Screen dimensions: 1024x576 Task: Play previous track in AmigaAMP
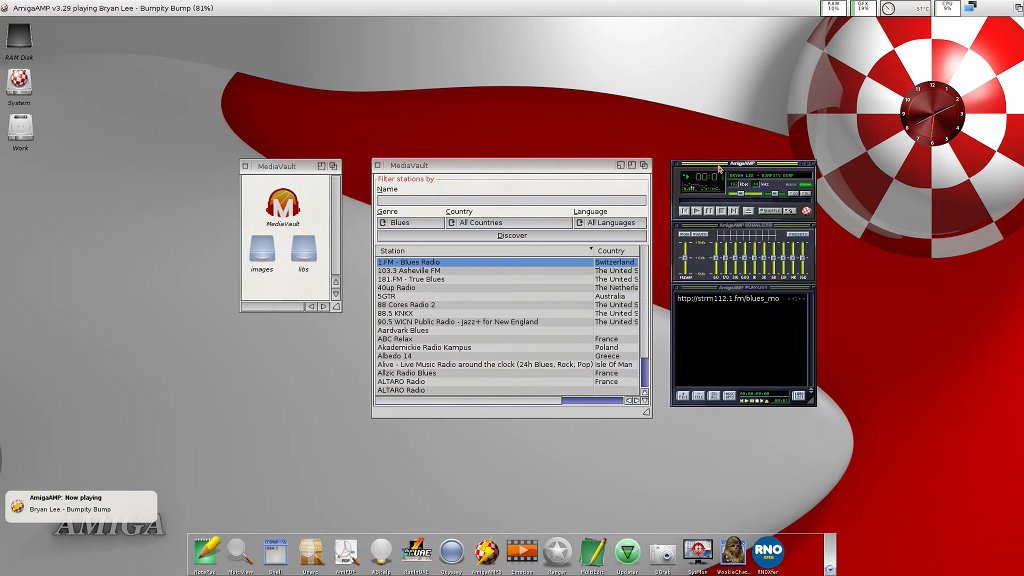[x=684, y=211]
